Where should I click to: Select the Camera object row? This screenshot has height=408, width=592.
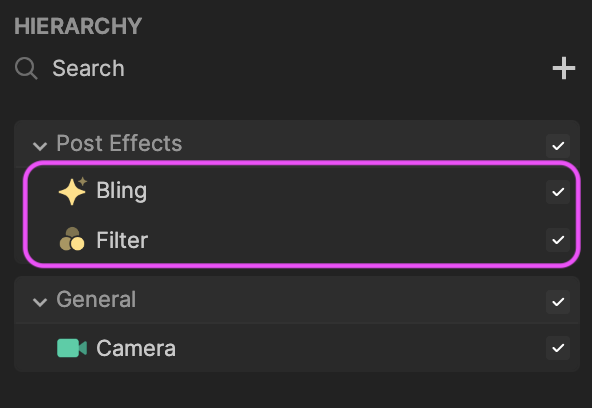pyautogui.click(x=297, y=348)
